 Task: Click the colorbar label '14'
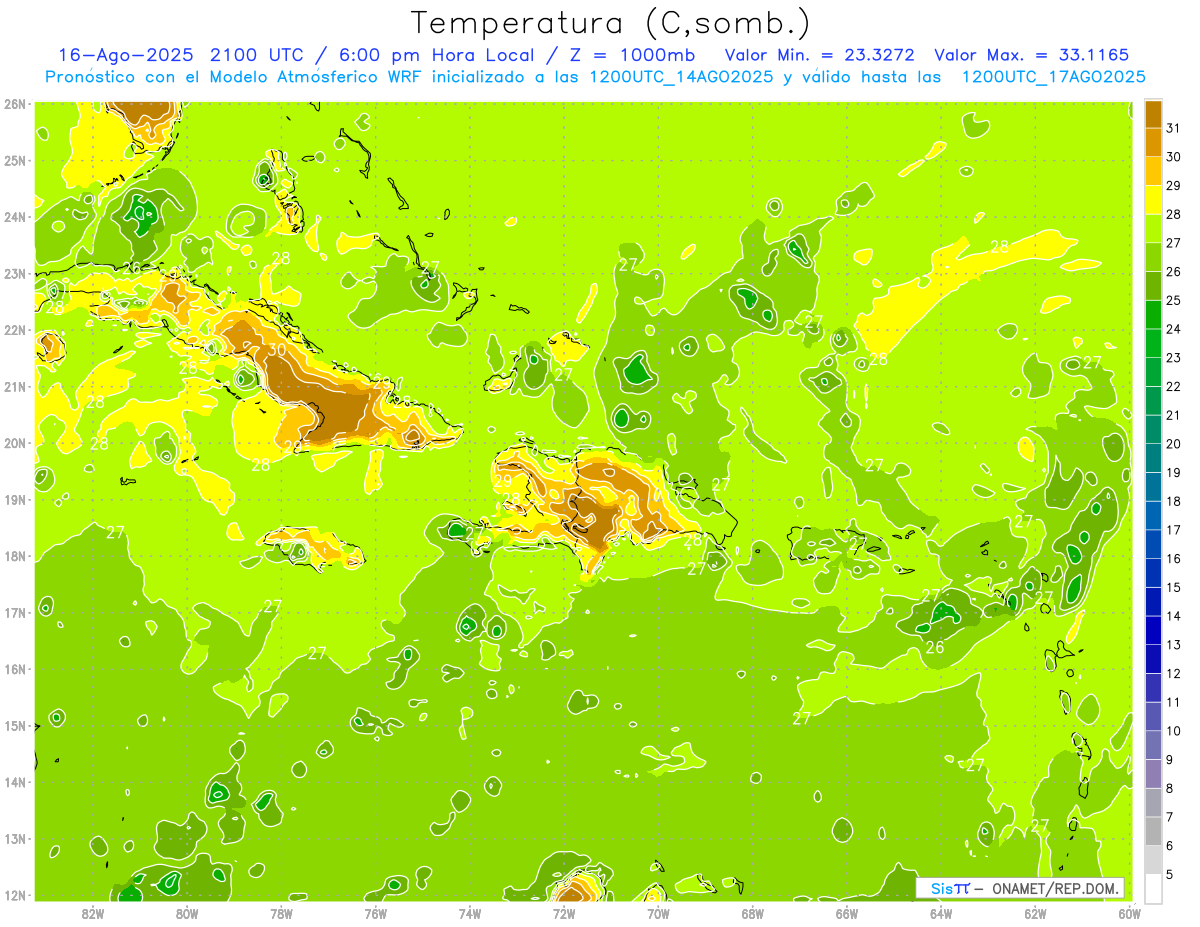[x=1174, y=616]
